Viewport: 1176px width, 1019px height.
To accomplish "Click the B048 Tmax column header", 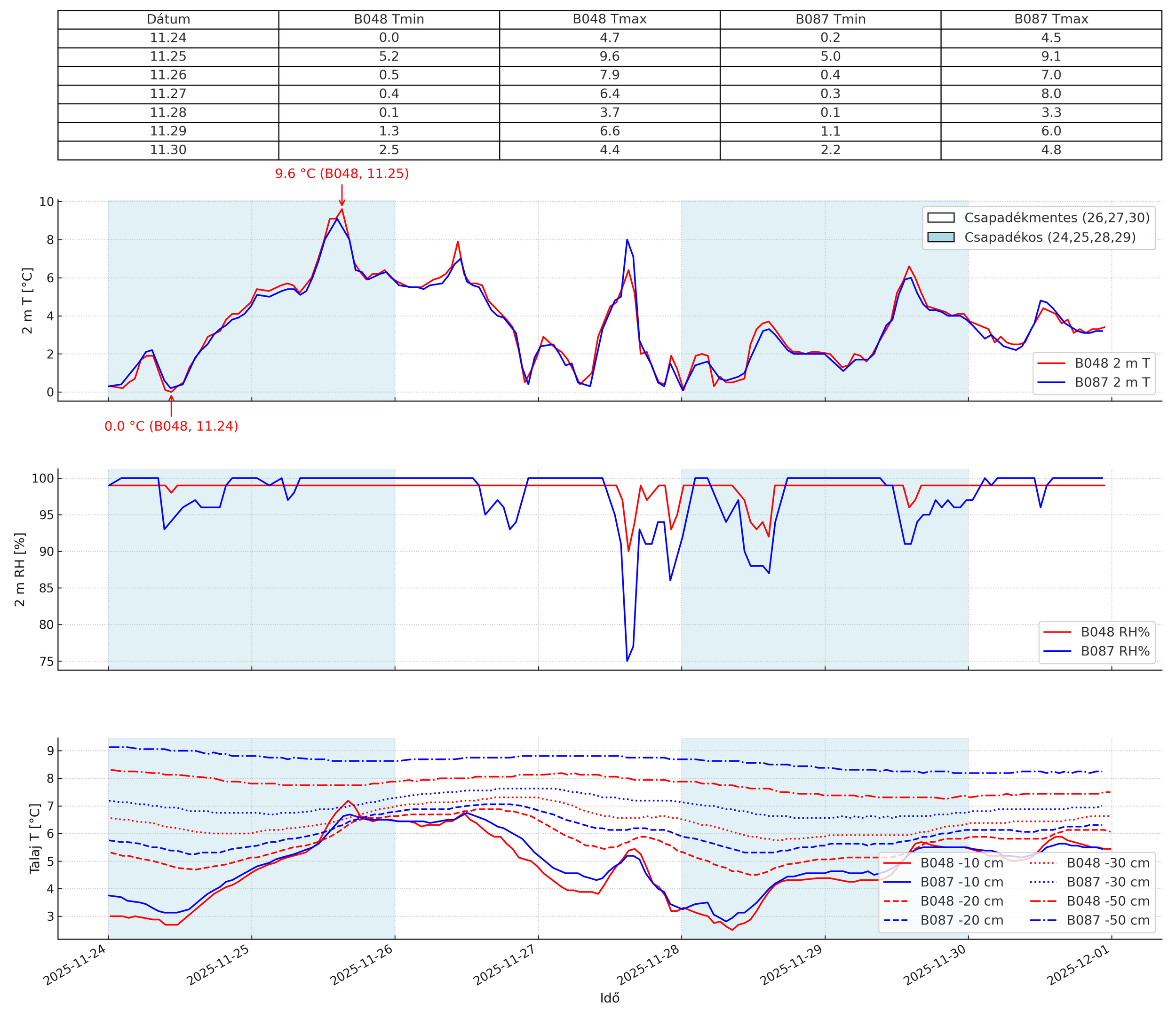I will pyautogui.click(x=609, y=19).
